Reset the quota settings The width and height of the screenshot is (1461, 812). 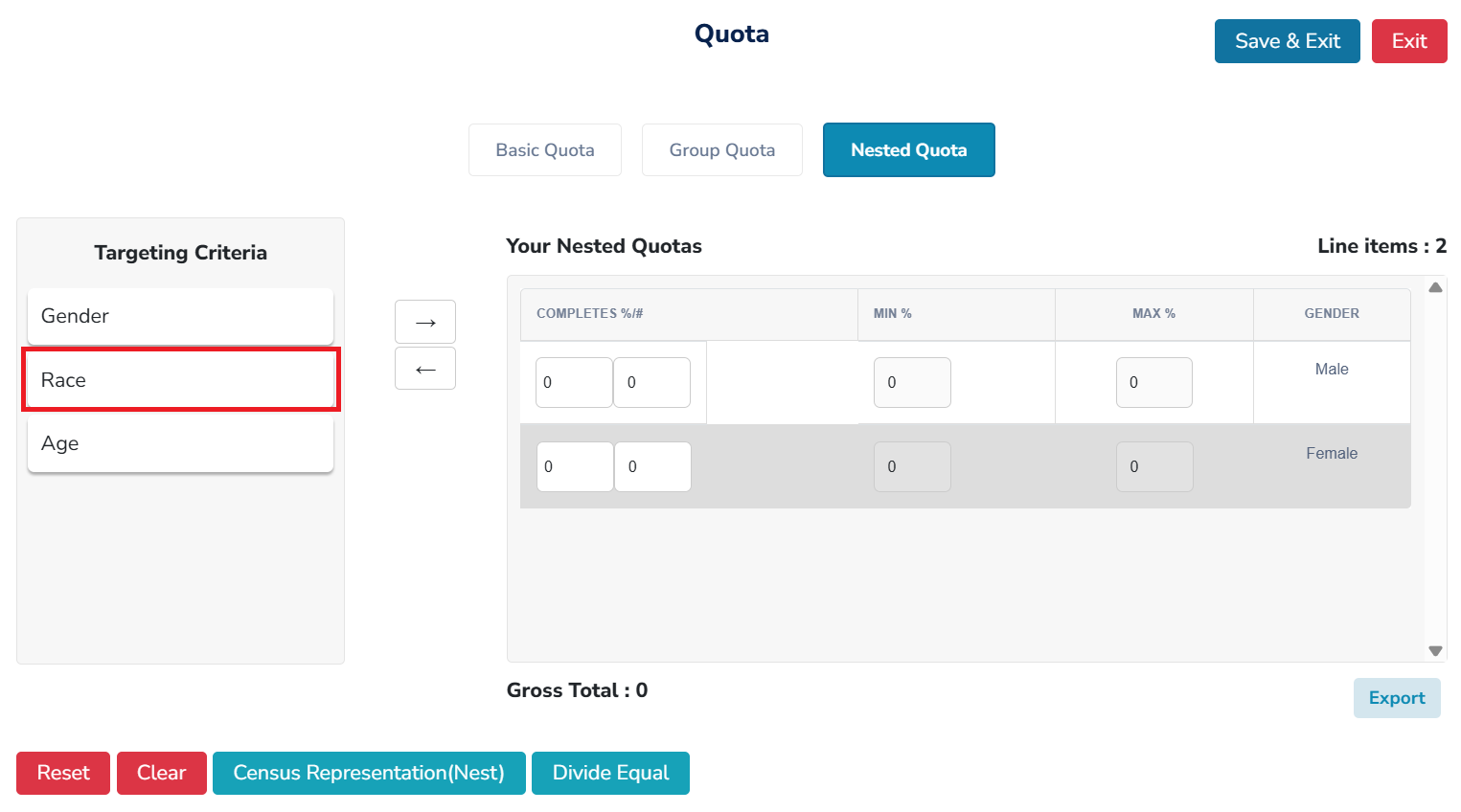[63, 773]
